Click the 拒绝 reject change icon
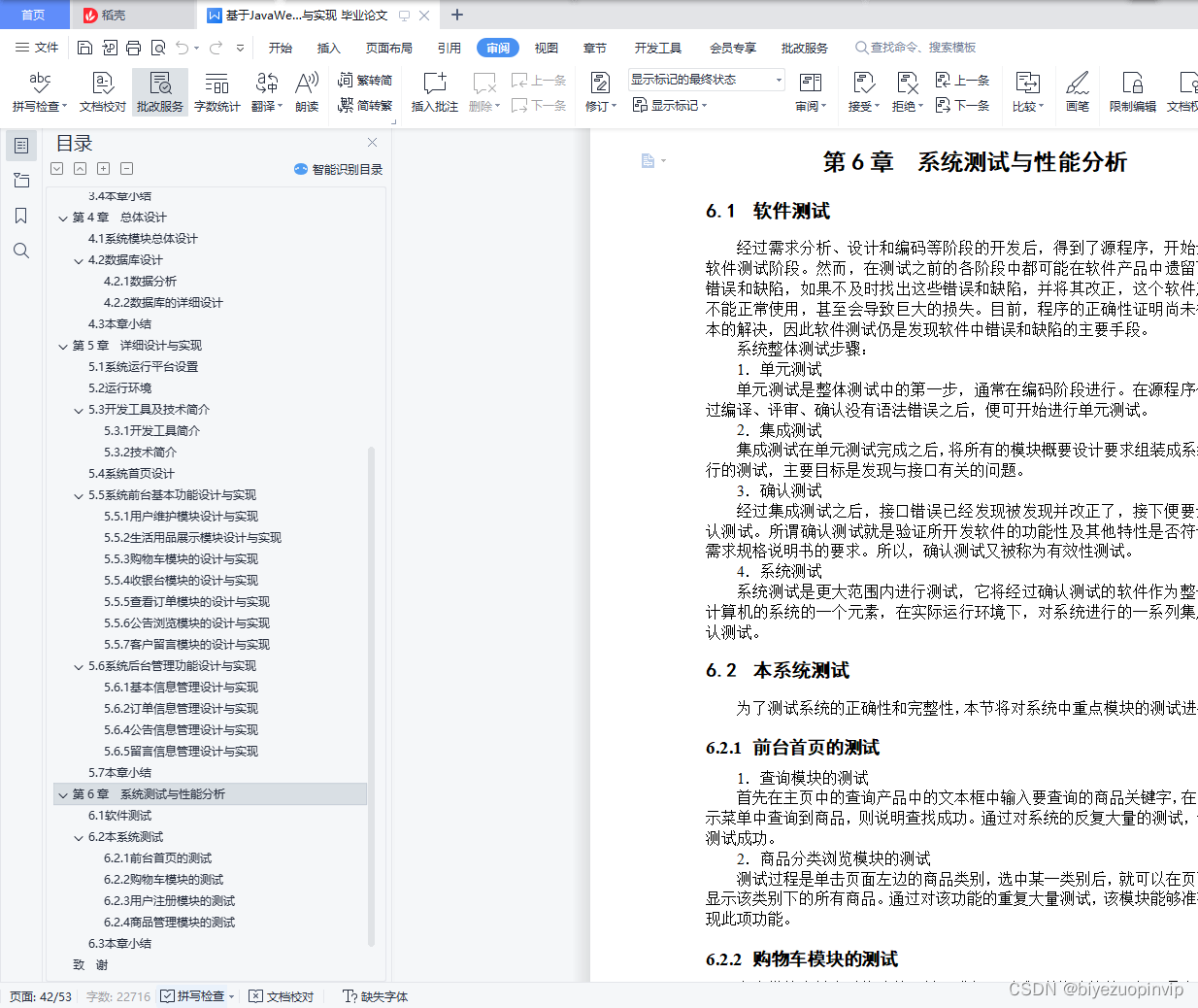Viewport: 1198px width, 1008px height. [x=907, y=84]
